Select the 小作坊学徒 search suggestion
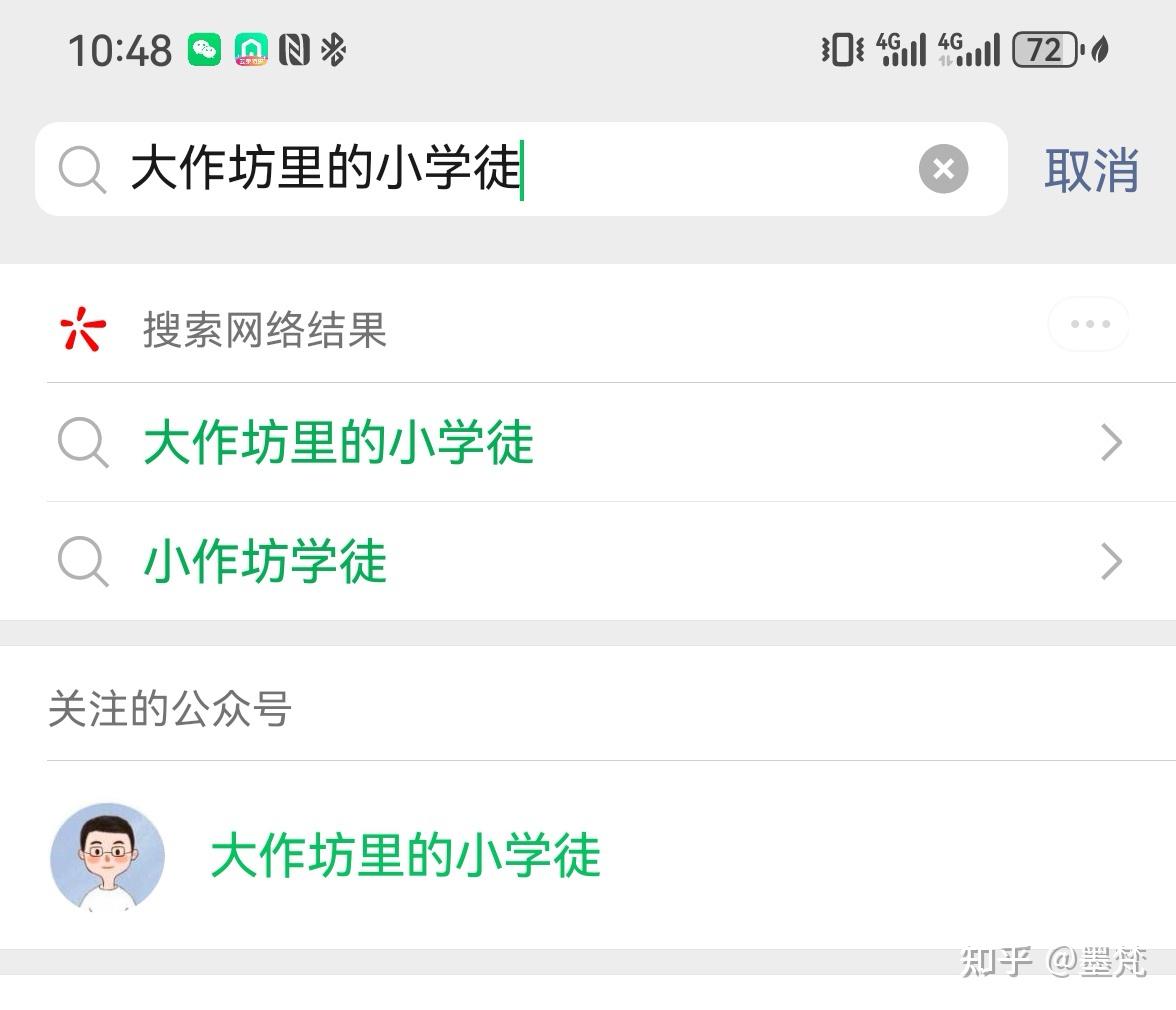This screenshot has height=1010, width=1176. 588,562
